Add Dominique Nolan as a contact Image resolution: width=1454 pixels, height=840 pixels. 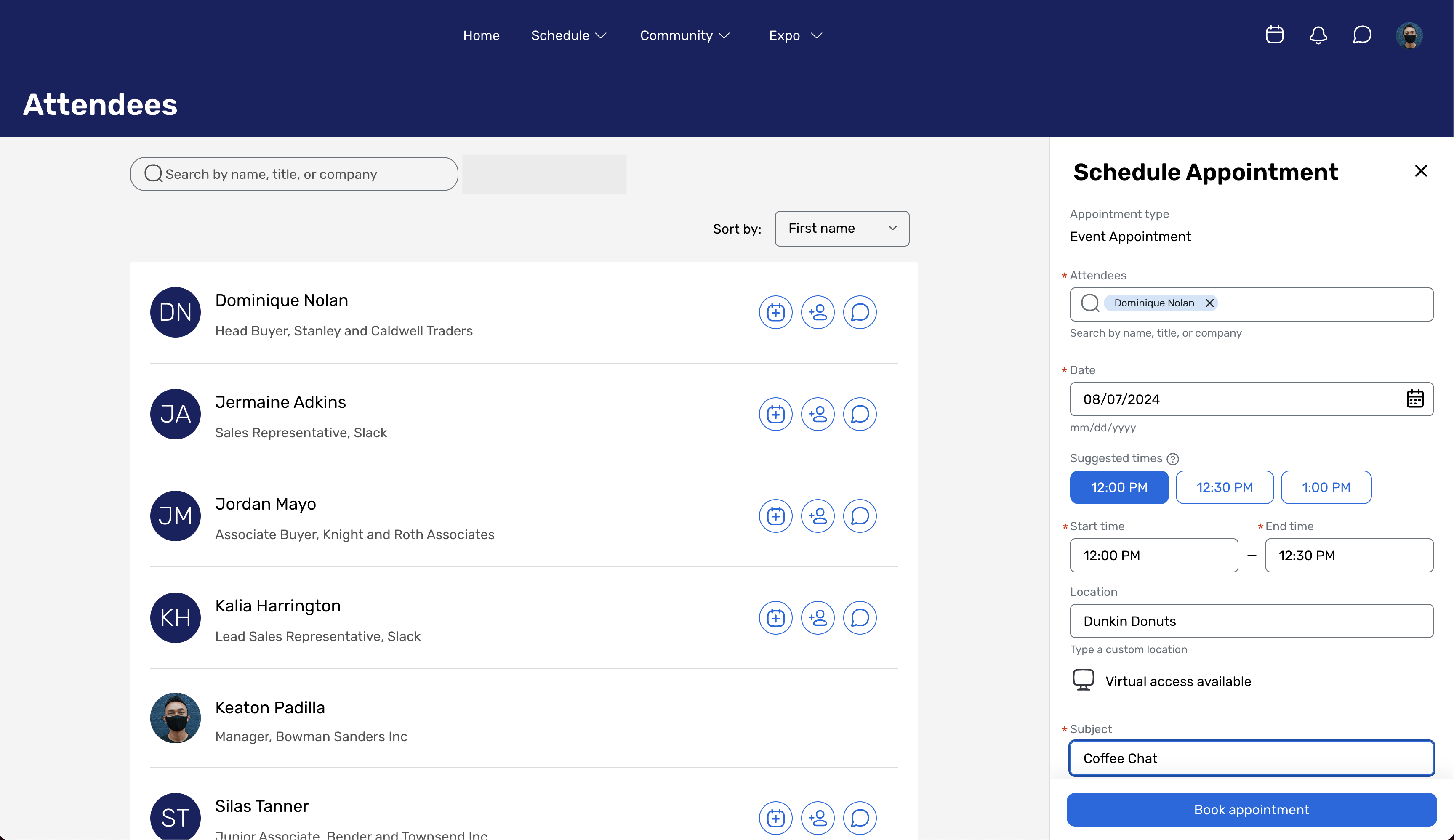[x=818, y=312]
